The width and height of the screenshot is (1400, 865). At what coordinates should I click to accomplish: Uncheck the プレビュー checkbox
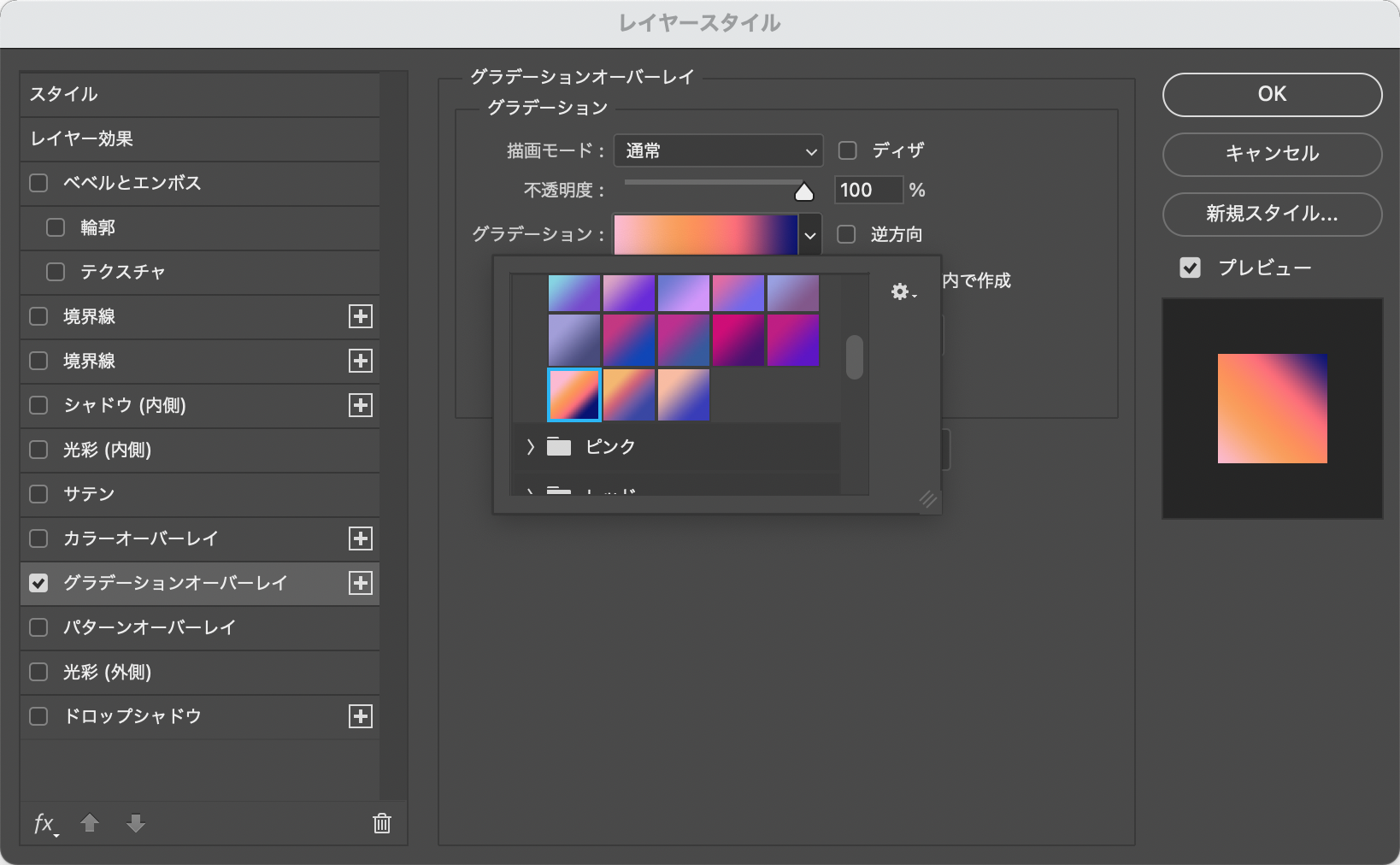tap(1190, 268)
